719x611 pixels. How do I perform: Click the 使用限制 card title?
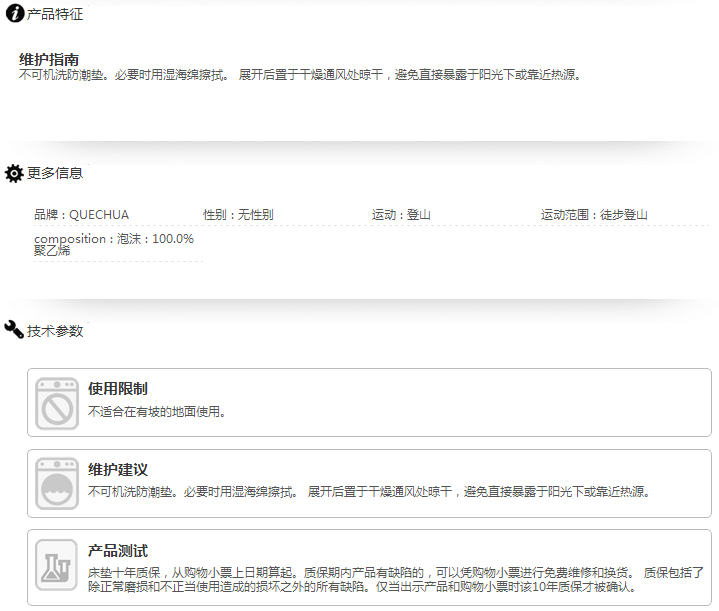(118, 389)
